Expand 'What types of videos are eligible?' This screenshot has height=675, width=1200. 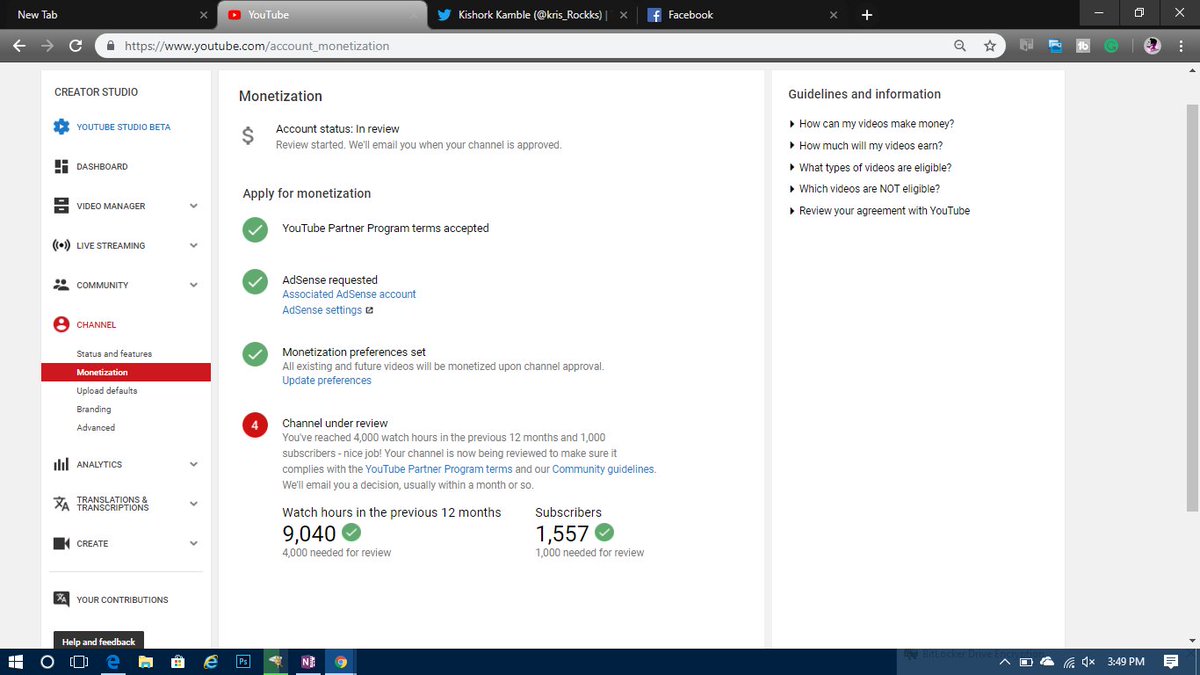click(x=870, y=168)
